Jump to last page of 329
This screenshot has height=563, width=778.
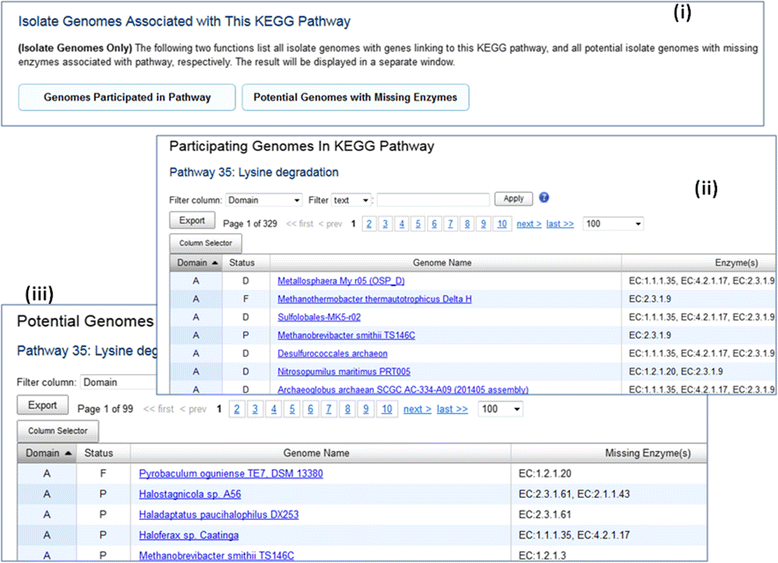click(x=560, y=224)
